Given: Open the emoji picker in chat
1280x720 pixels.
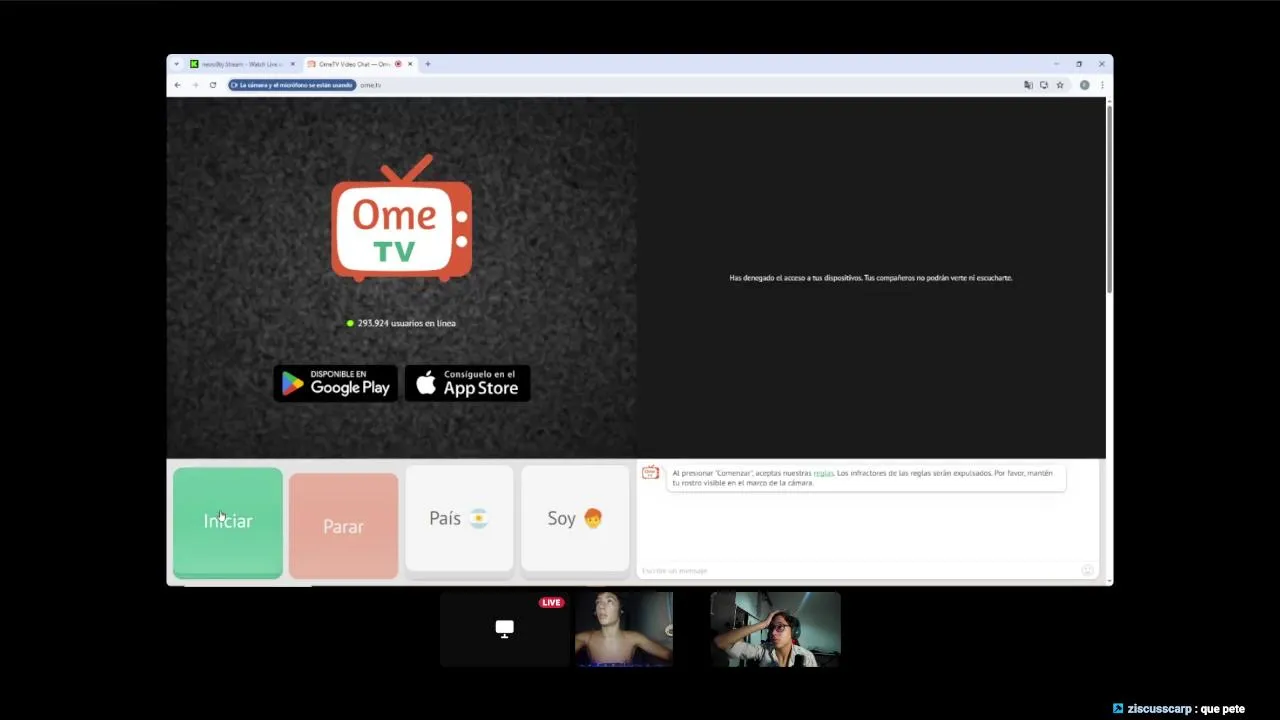Looking at the screenshot, I should (x=1087, y=570).
